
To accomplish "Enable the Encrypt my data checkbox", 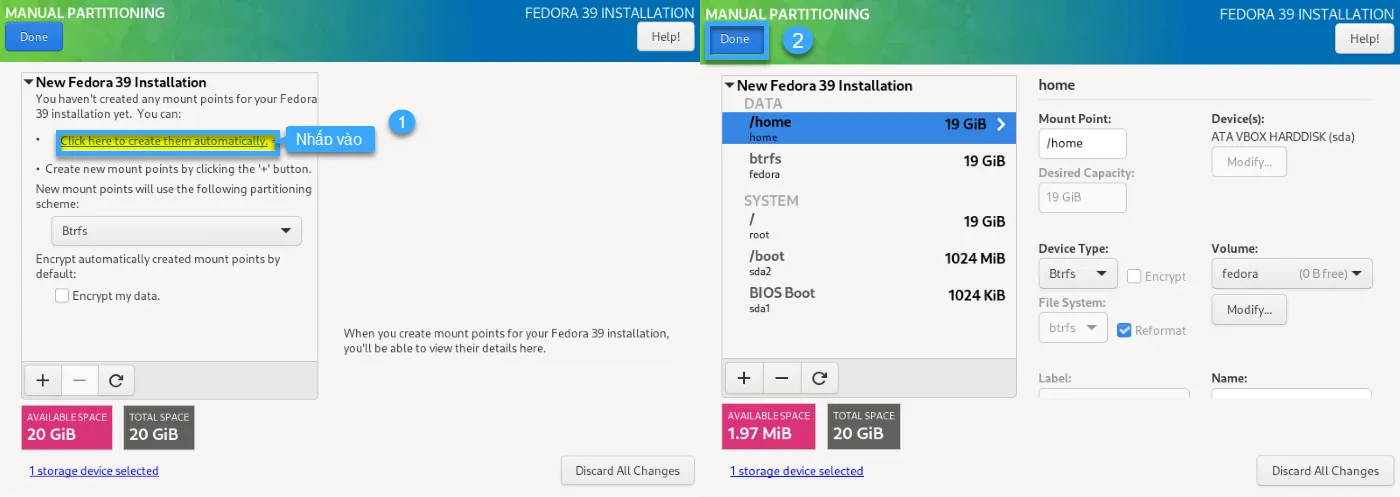I will 63,296.
